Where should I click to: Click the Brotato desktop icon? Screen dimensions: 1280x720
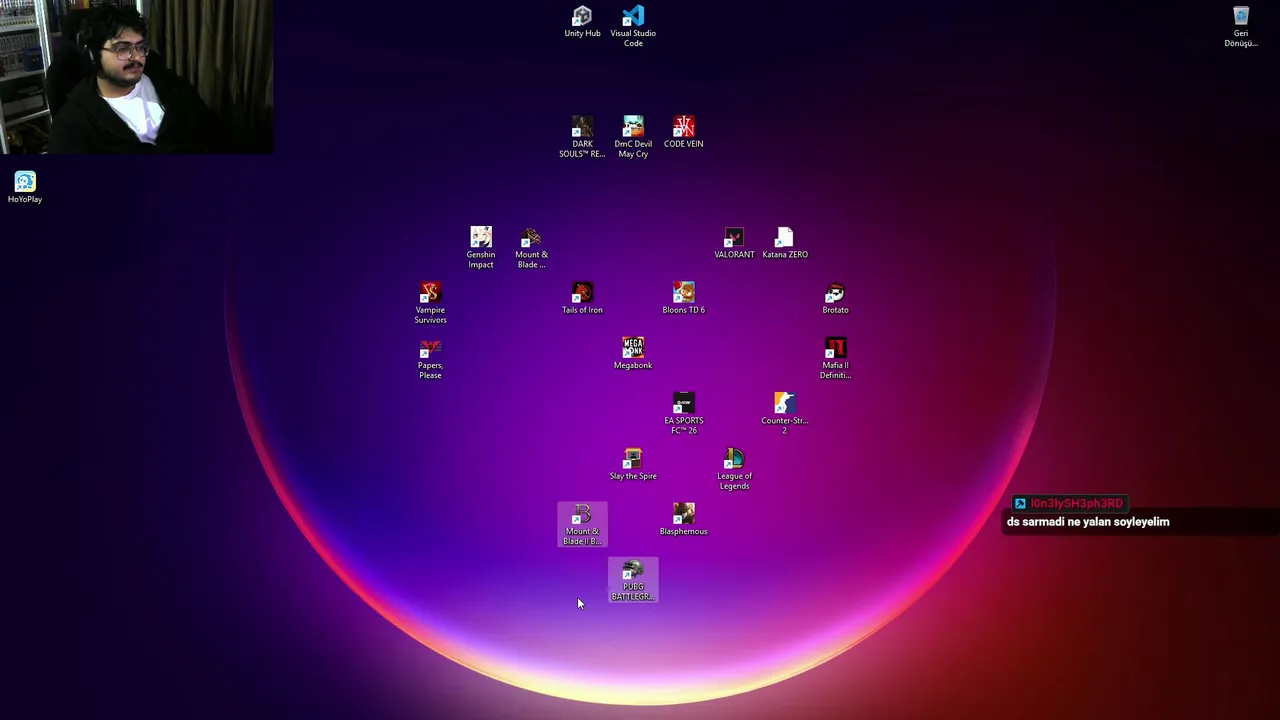click(835, 298)
